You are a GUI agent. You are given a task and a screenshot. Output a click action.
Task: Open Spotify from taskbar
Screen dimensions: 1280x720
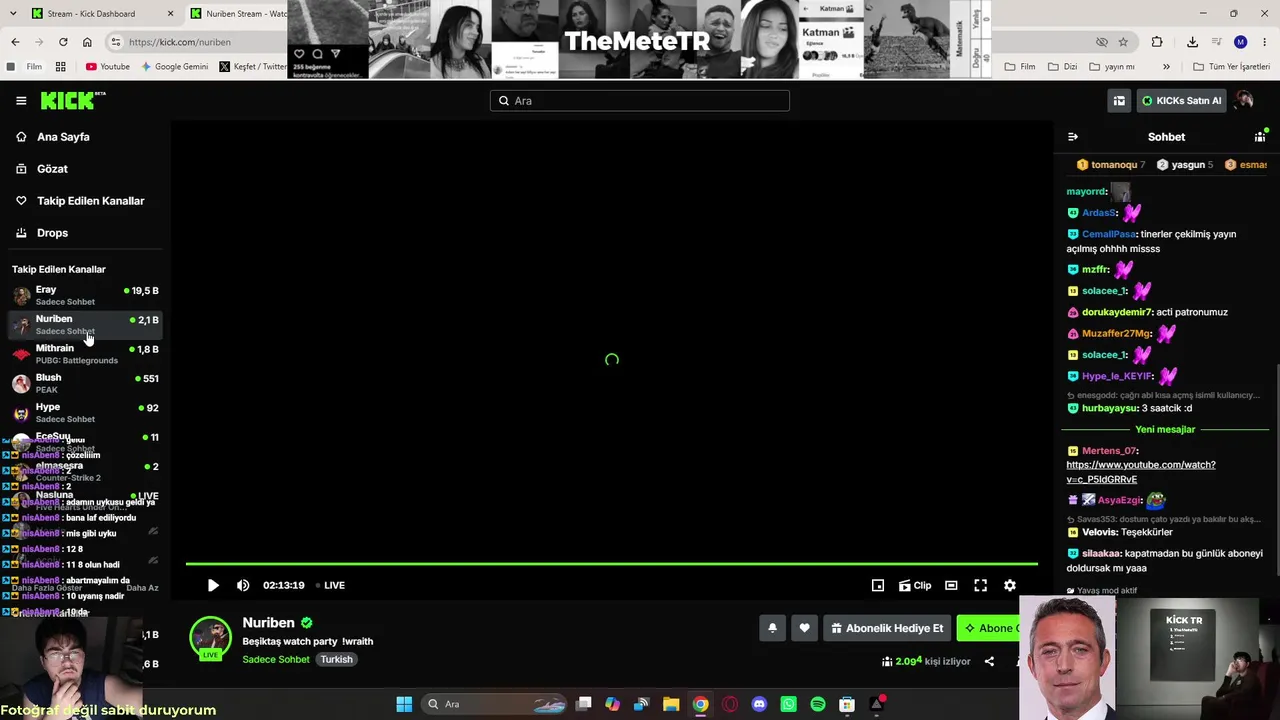click(x=818, y=704)
